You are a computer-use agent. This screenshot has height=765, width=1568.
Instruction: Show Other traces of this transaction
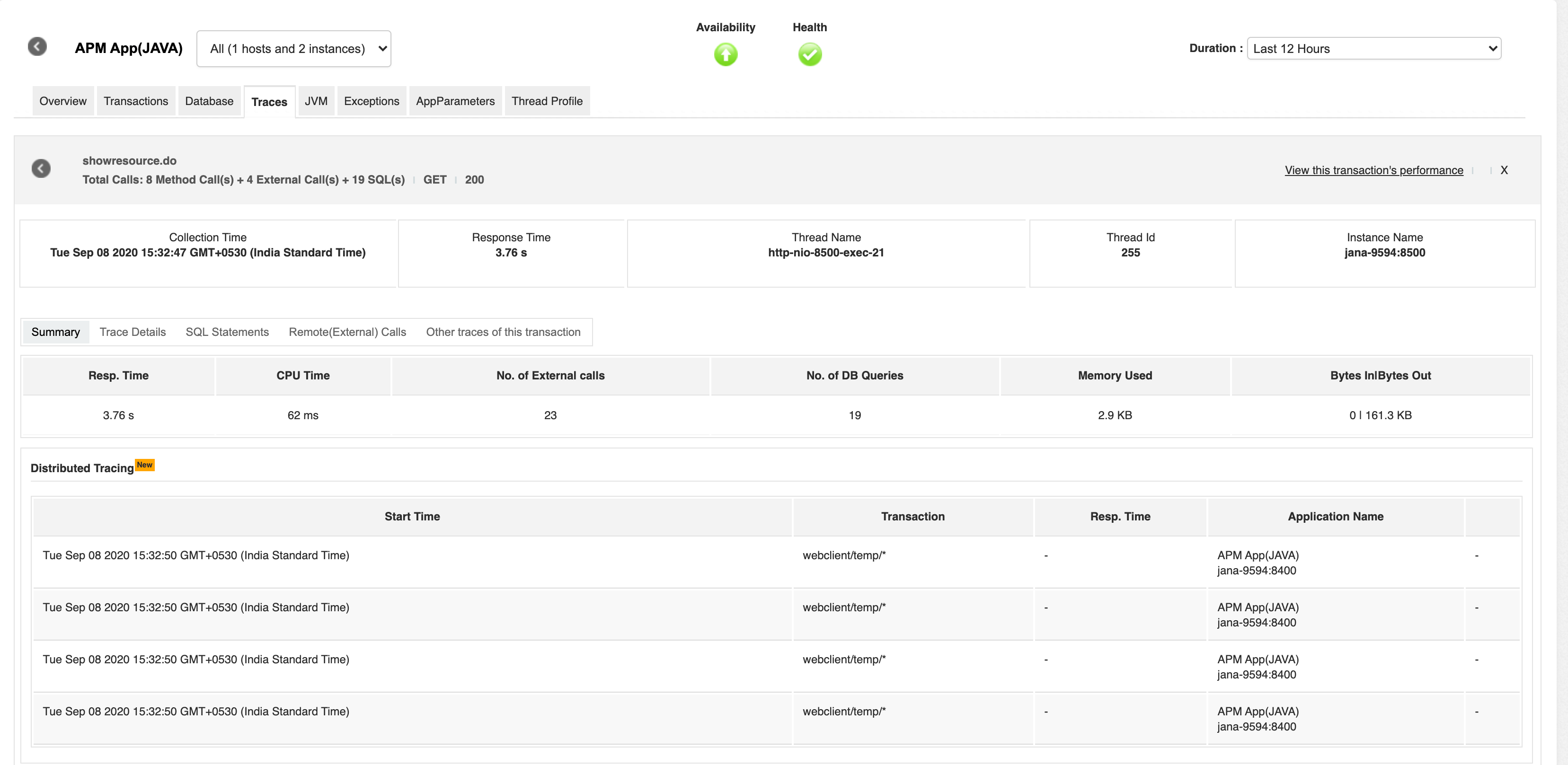tap(503, 332)
